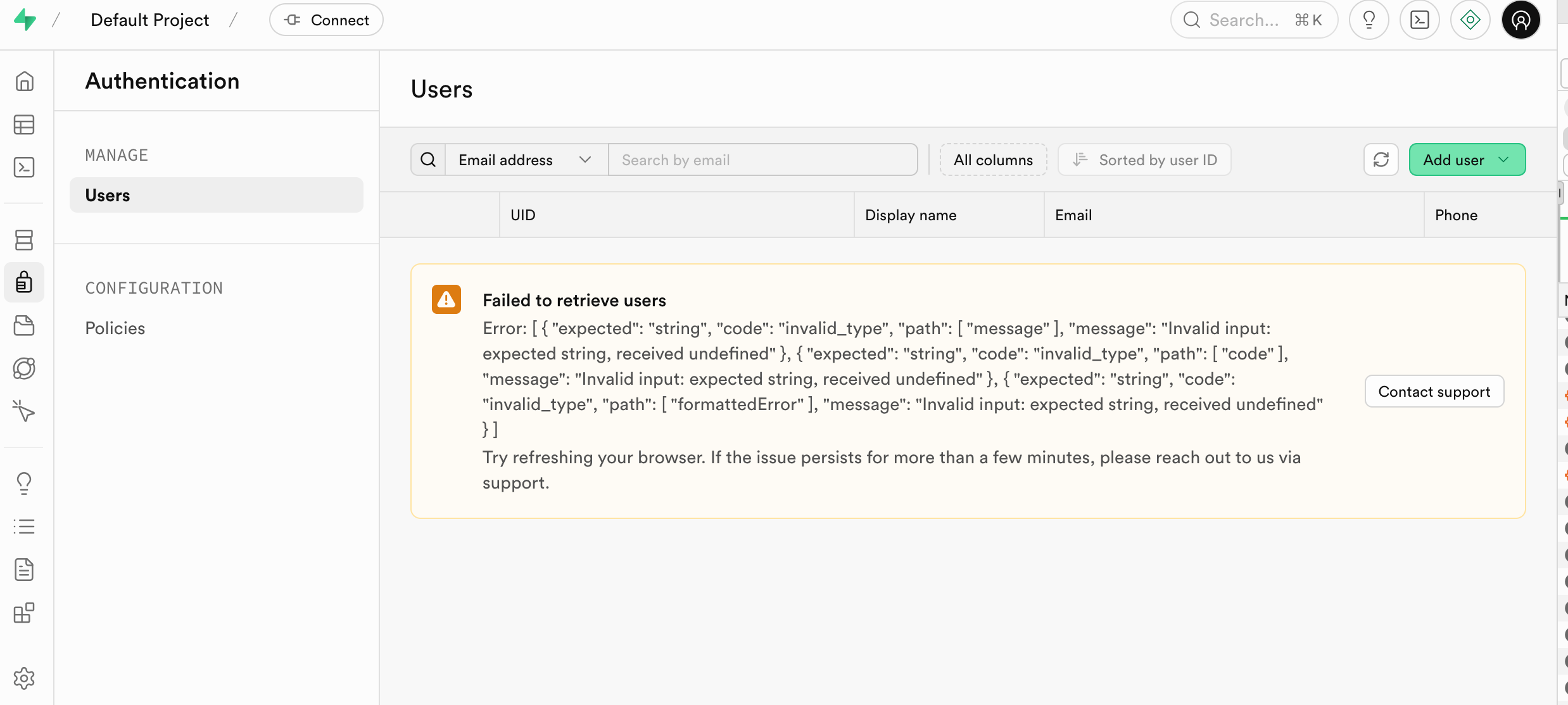This screenshot has width=1568, height=705.
Task: Open the SQL Editor sidebar icon
Action: tap(24, 168)
